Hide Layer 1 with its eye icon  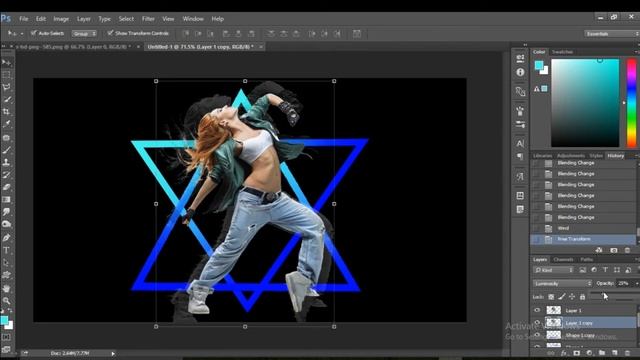coord(537,310)
